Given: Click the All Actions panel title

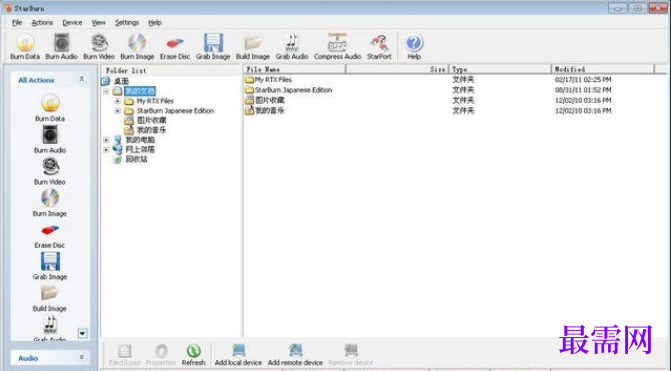Looking at the screenshot, I should coord(36,80).
